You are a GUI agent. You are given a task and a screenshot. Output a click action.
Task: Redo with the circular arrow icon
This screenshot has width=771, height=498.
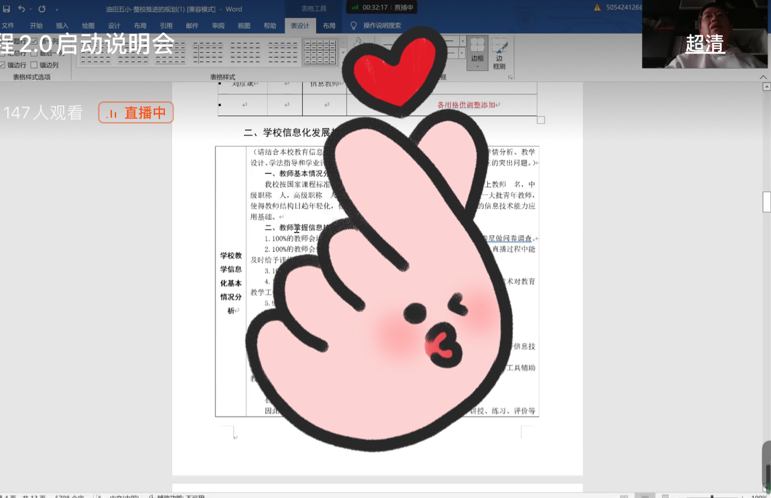pyautogui.click(x=42, y=8)
